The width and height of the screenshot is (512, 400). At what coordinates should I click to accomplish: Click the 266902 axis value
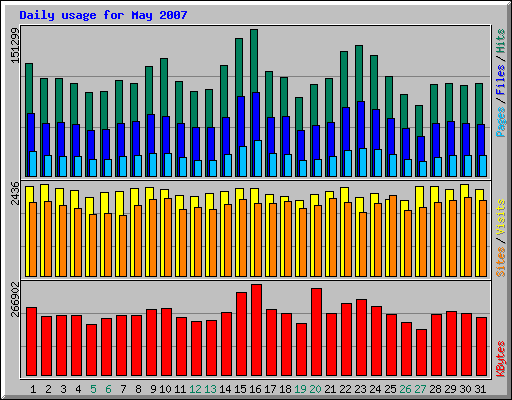tap(15, 300)
